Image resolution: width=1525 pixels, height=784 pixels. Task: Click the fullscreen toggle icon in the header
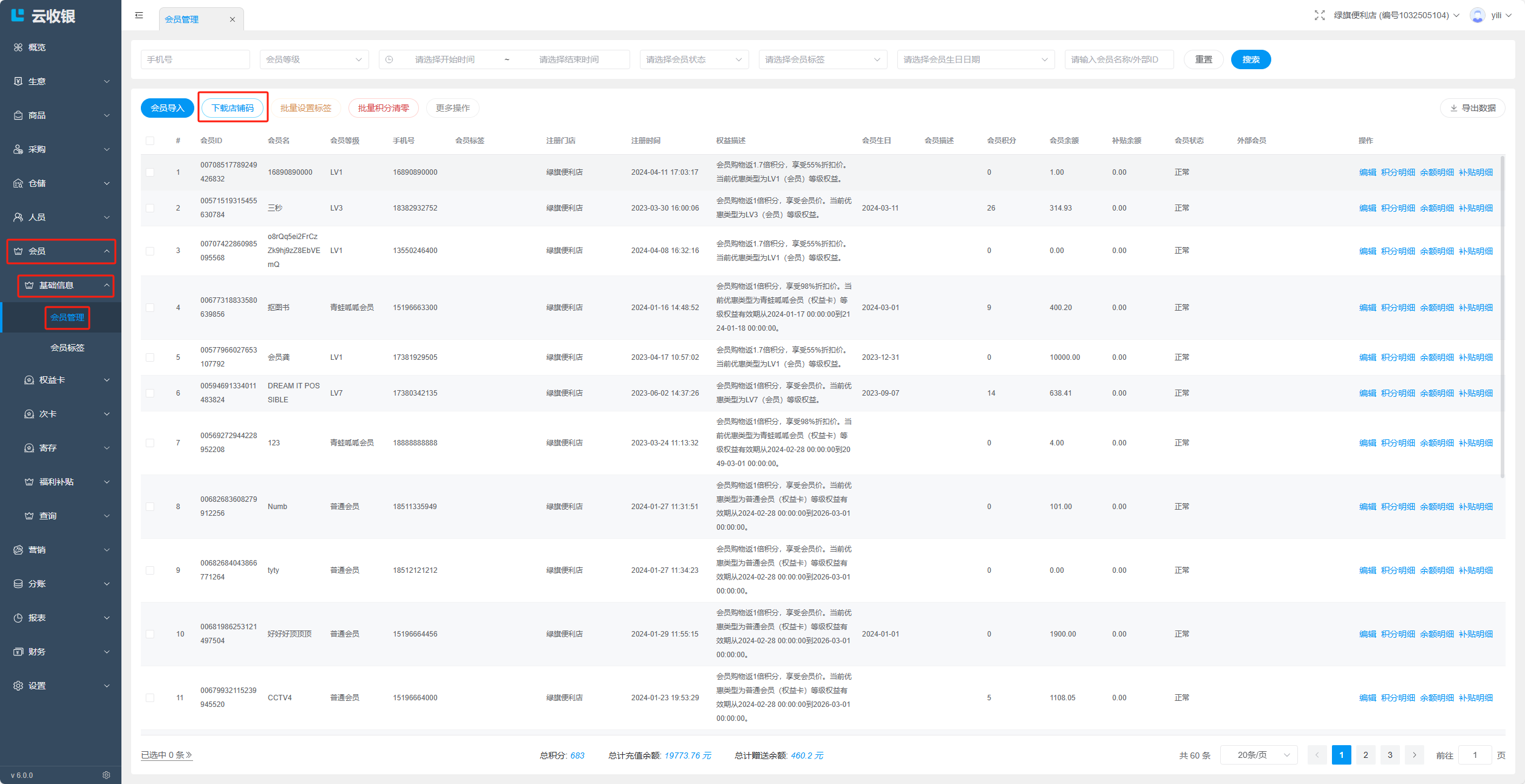[x=1319, y=16]
